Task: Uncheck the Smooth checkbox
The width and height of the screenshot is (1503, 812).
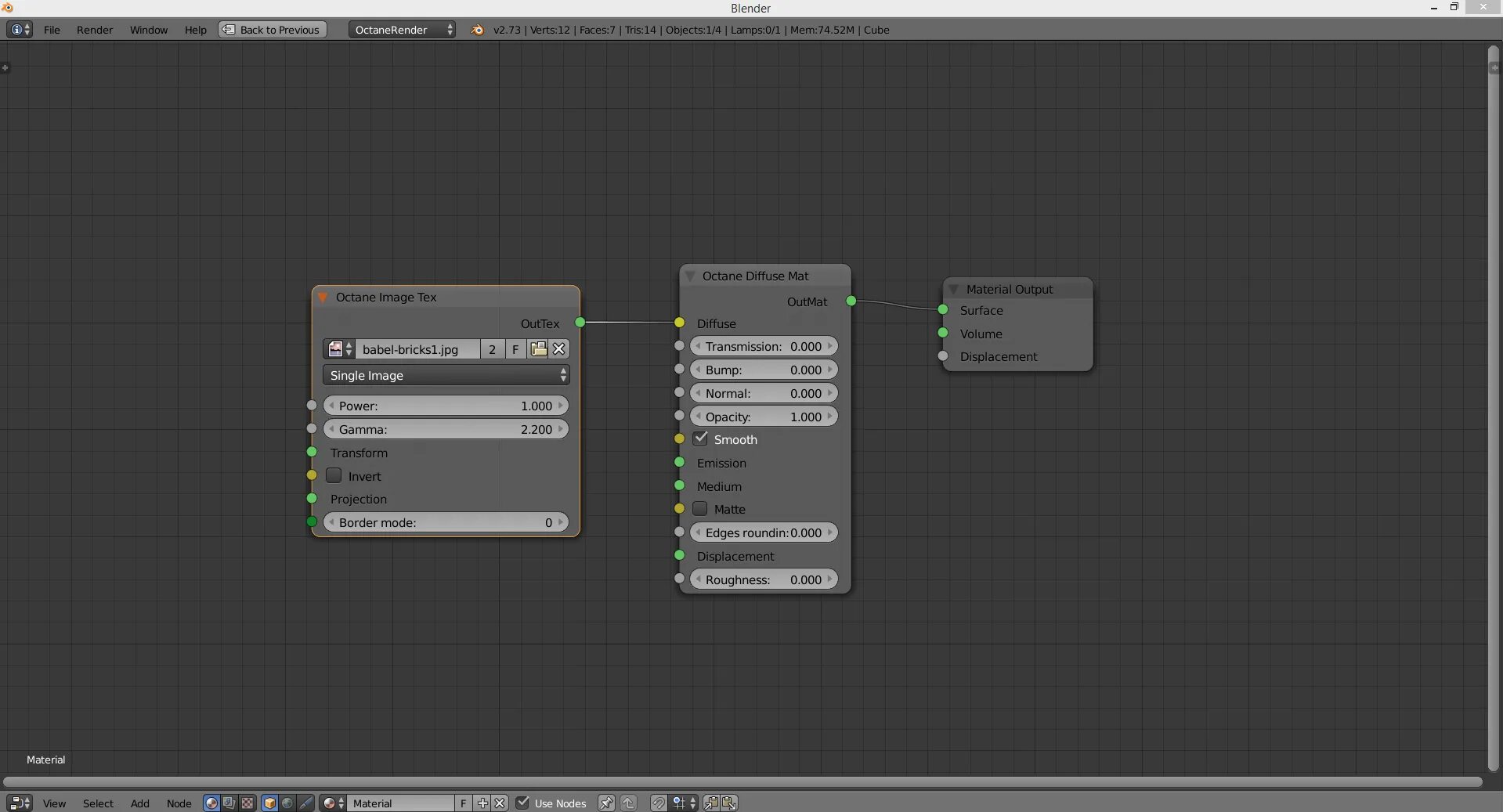Action: coord(700,438)
